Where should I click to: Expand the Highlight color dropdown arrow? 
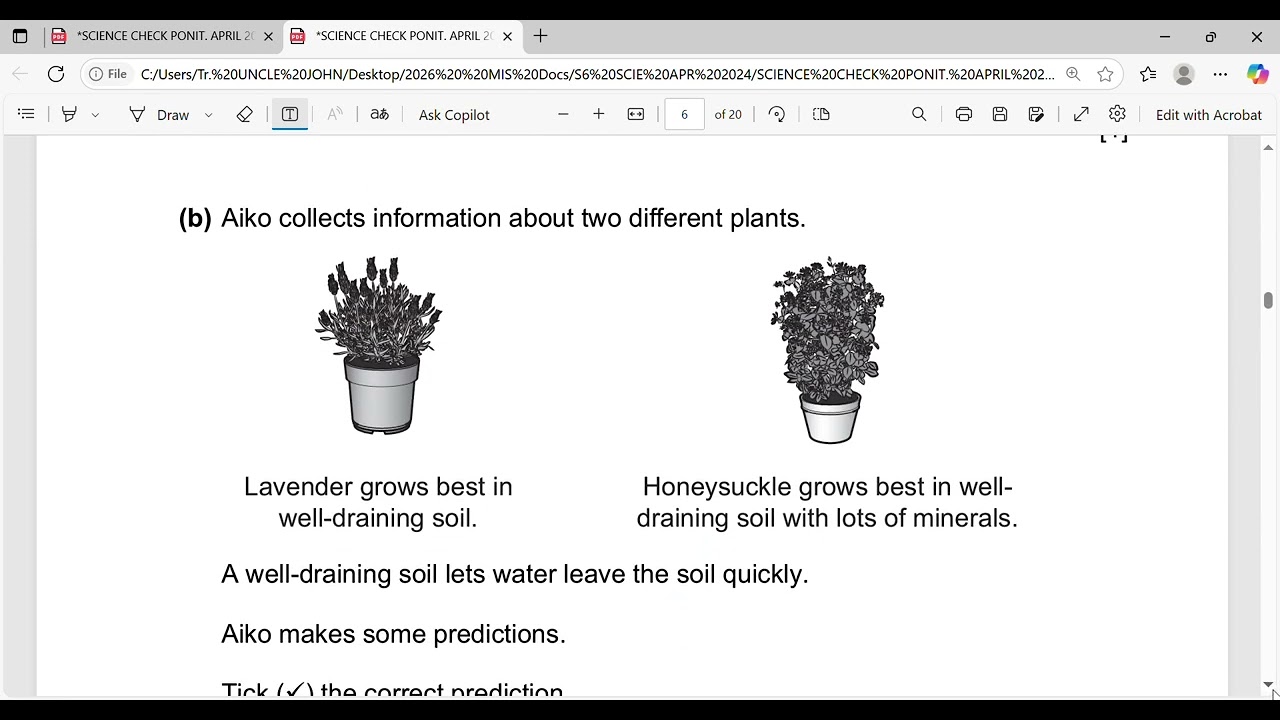(95, 116)
